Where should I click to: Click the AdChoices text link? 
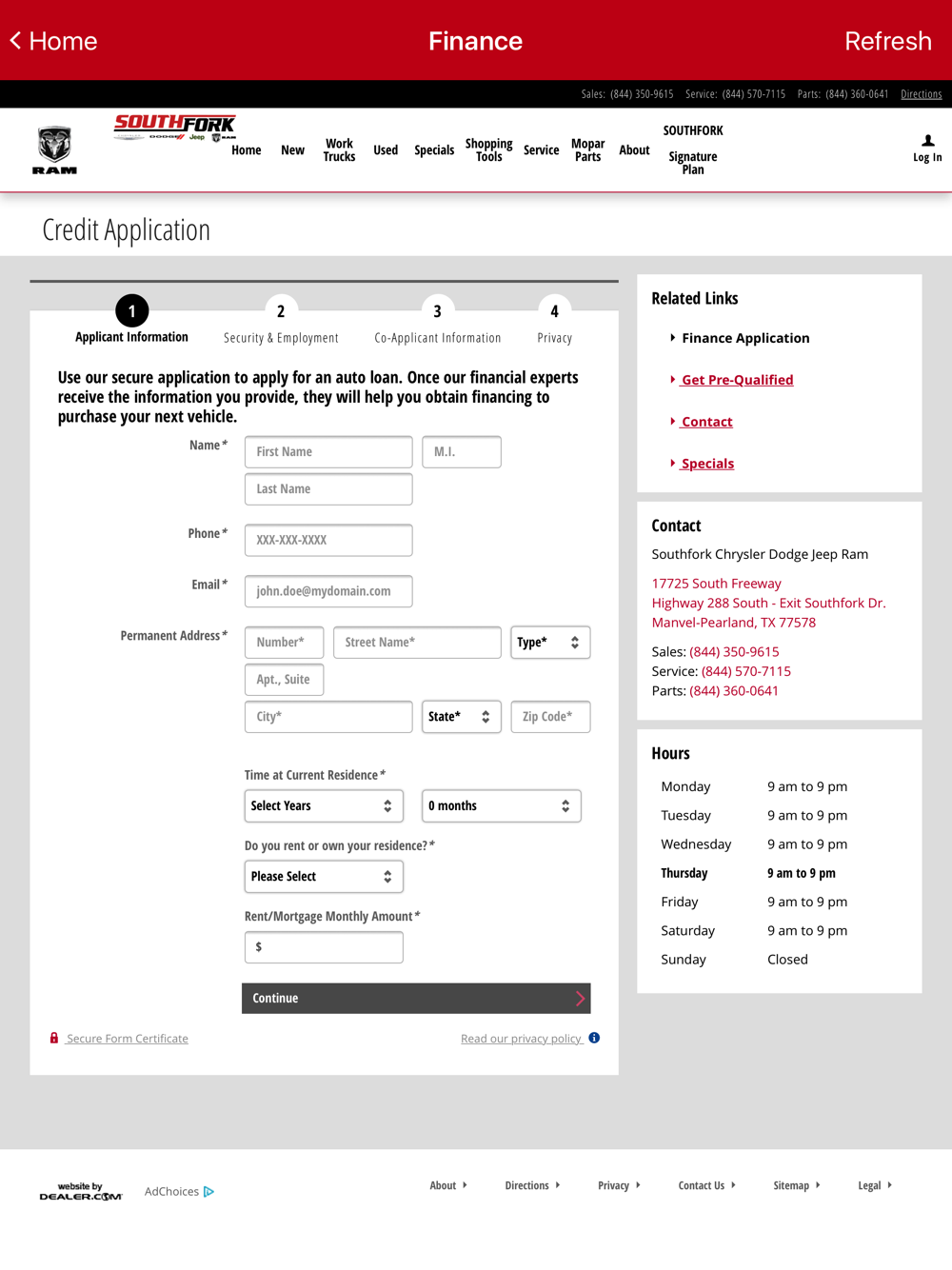(x=171, y=1191)
